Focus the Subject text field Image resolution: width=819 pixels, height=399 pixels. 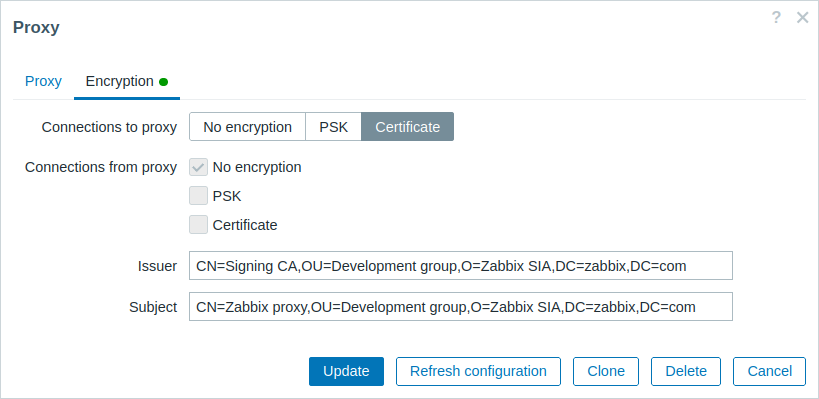pos(461,307)
